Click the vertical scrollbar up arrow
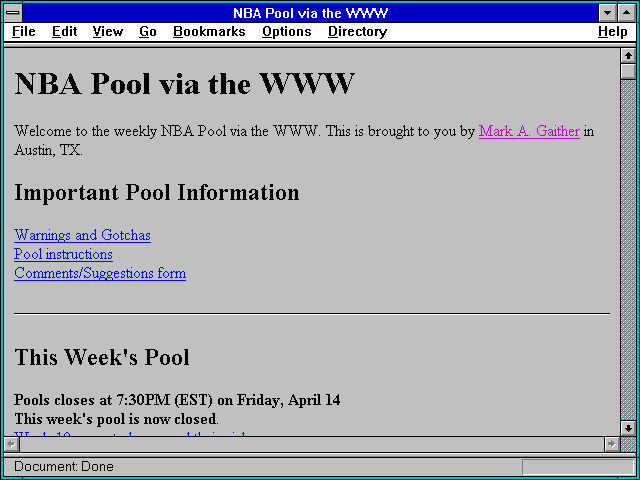Screen dimensions: 640x480 tap(628, 56)
